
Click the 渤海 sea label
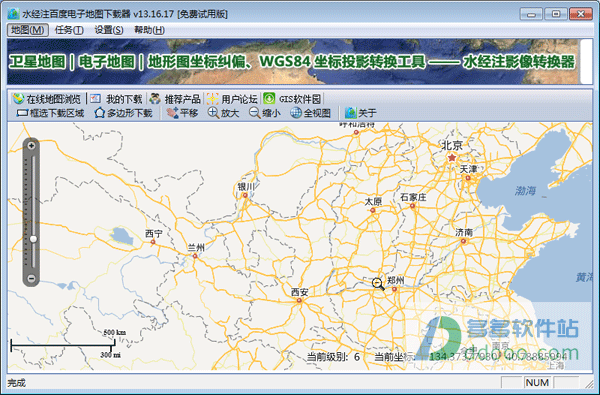[x=525, y=191]
